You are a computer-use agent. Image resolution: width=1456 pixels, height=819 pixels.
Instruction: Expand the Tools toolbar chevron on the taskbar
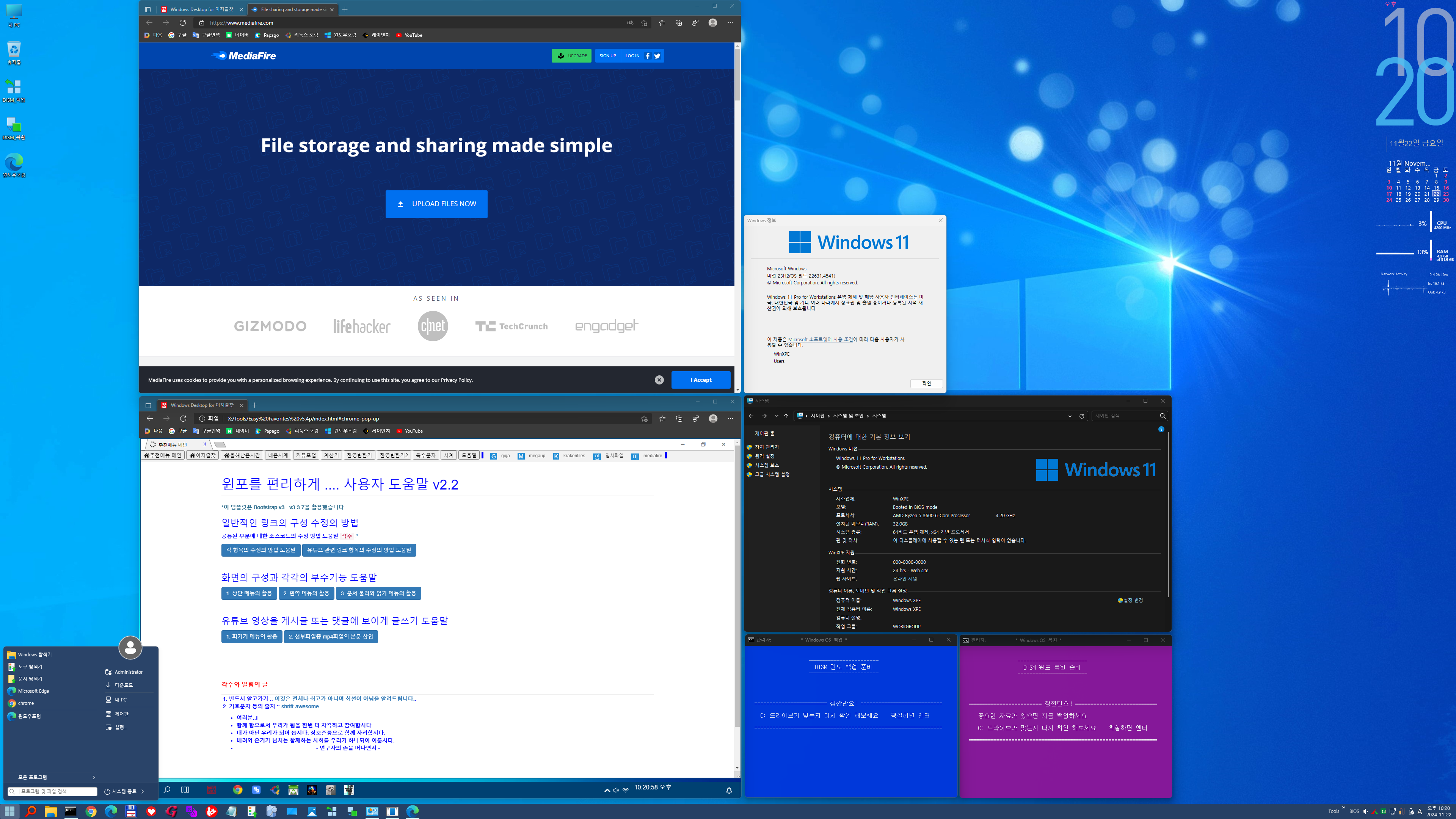(x=1343, y=808)
